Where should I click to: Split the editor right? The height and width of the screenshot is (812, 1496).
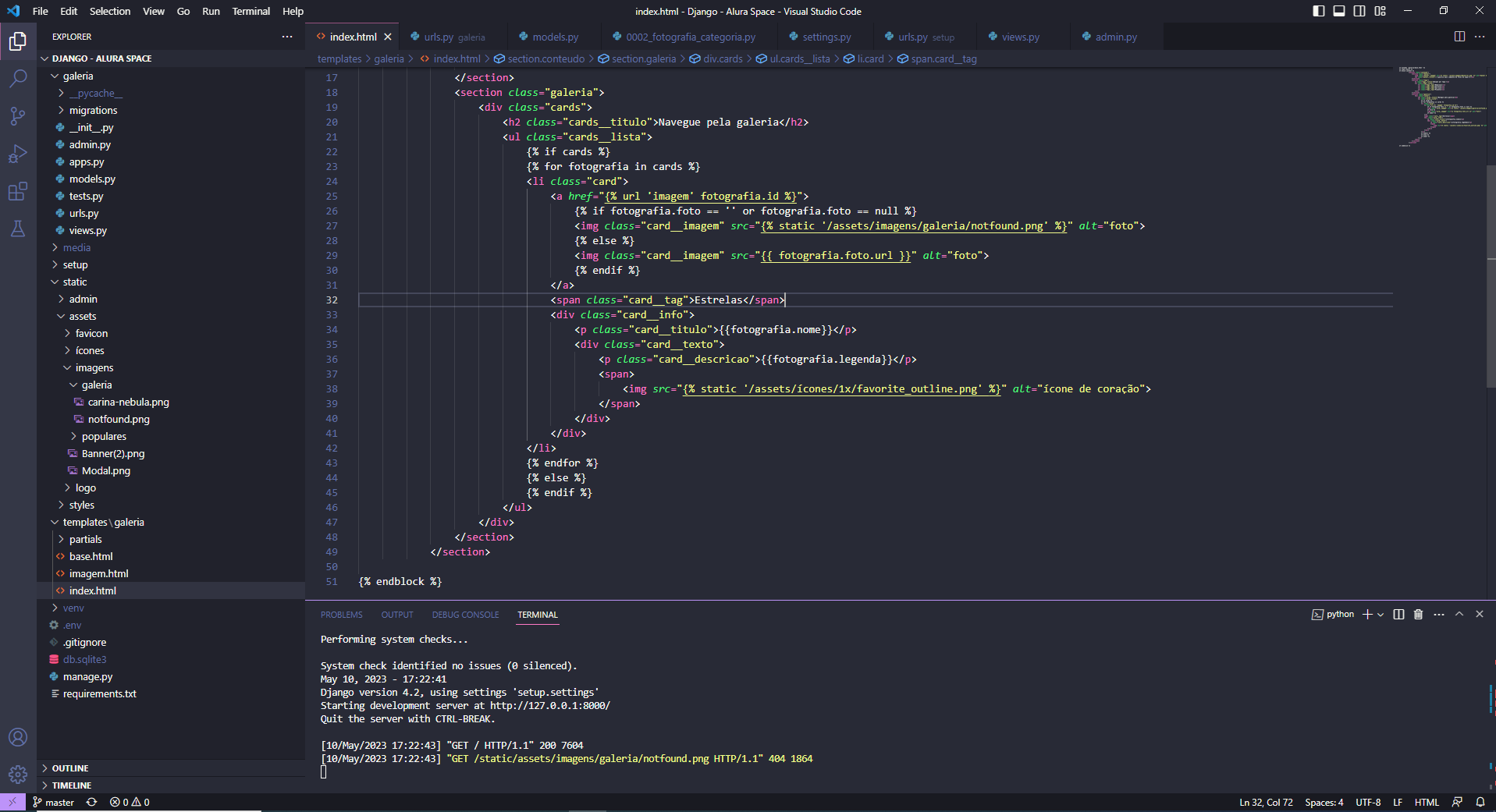[1459, 37]
